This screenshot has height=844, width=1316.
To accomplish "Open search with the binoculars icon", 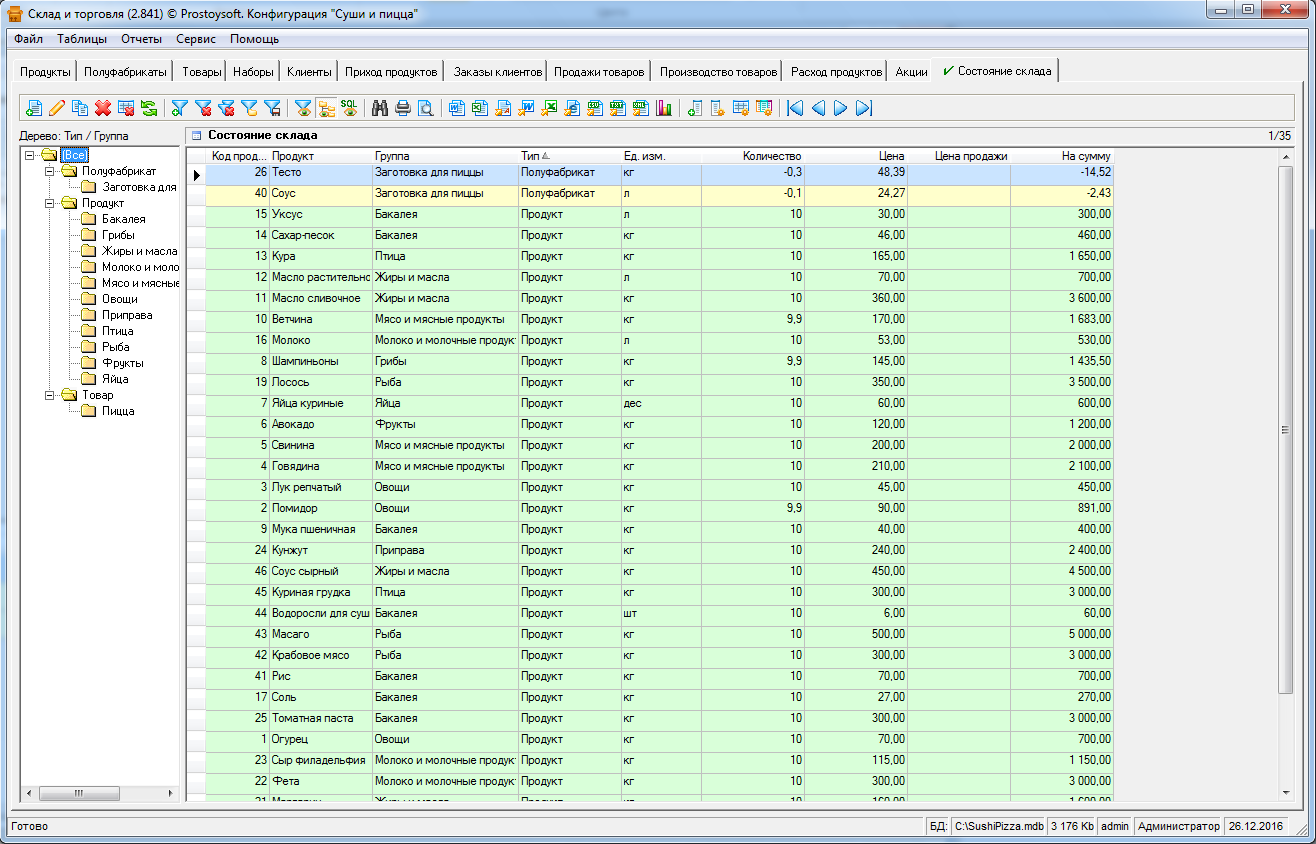I will click(x=380, y=108).
